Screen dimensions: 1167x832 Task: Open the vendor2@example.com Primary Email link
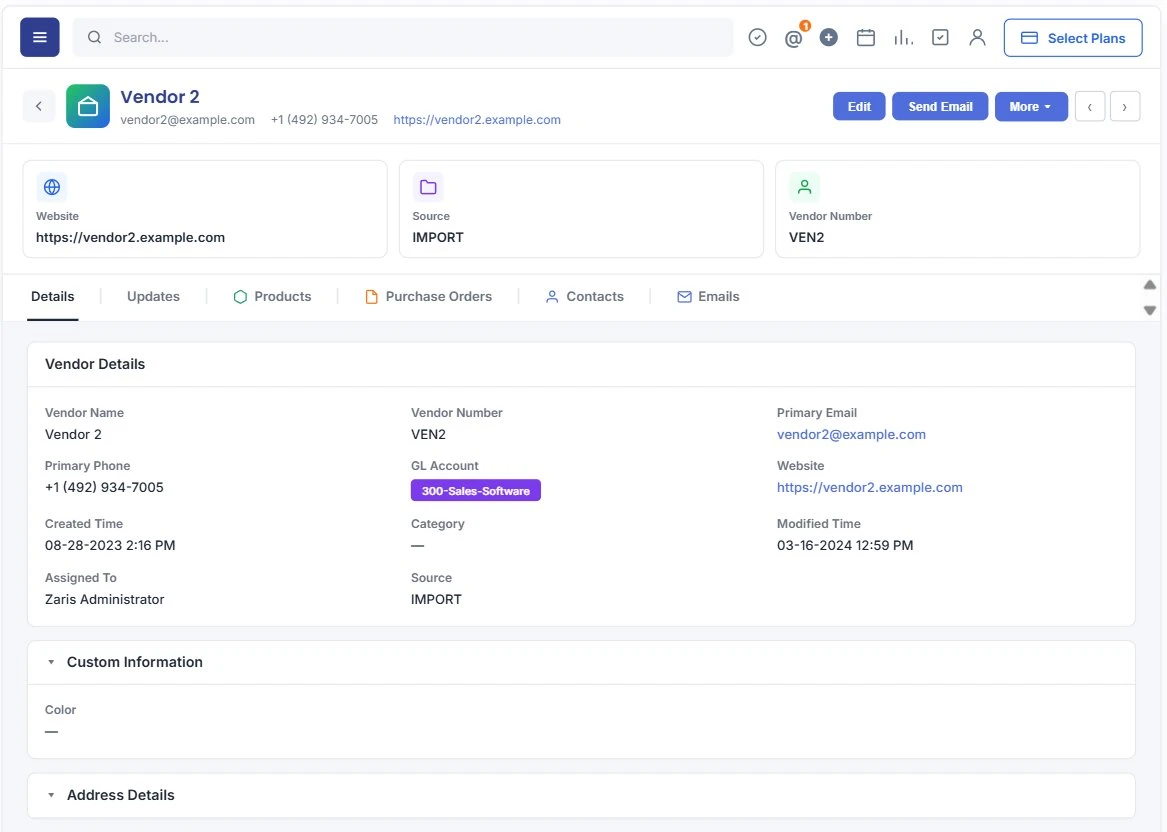click(x=851, y=435)
